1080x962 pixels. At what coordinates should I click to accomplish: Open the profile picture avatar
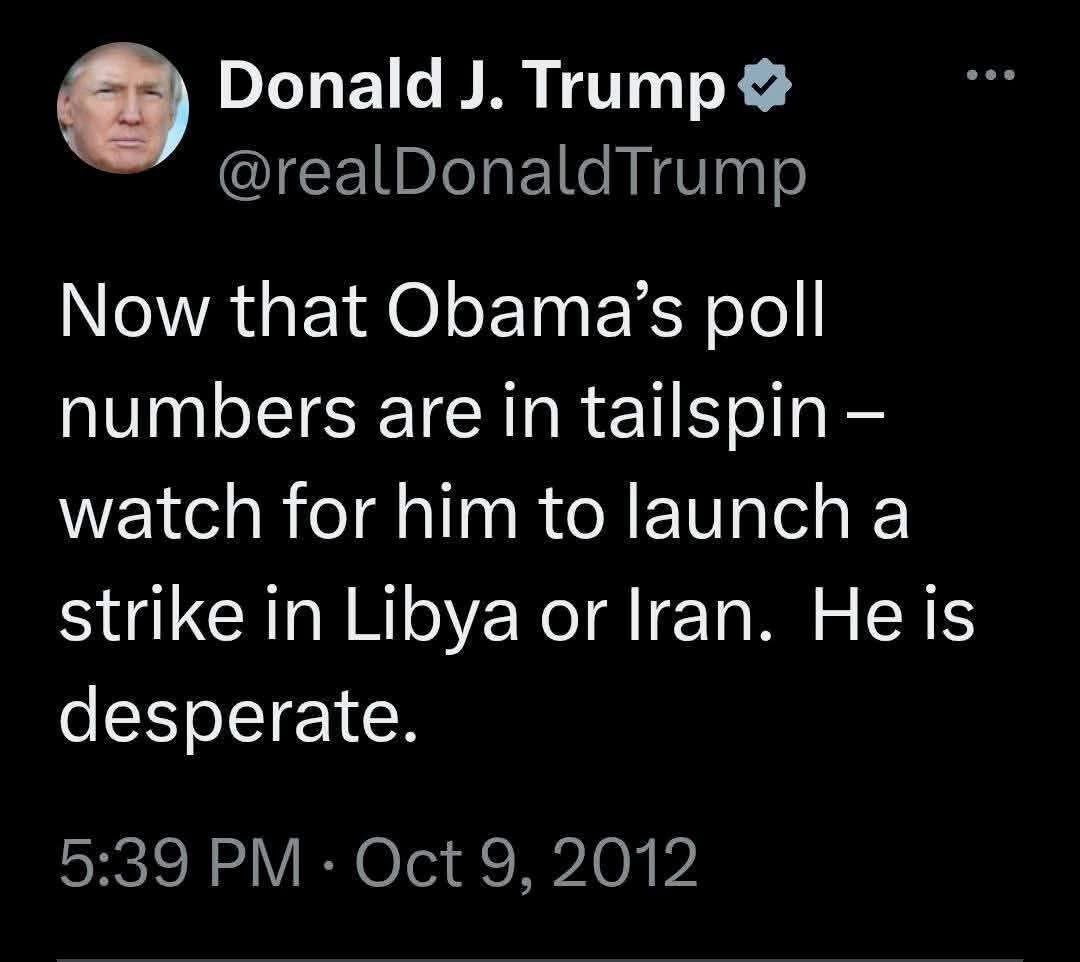123,109
